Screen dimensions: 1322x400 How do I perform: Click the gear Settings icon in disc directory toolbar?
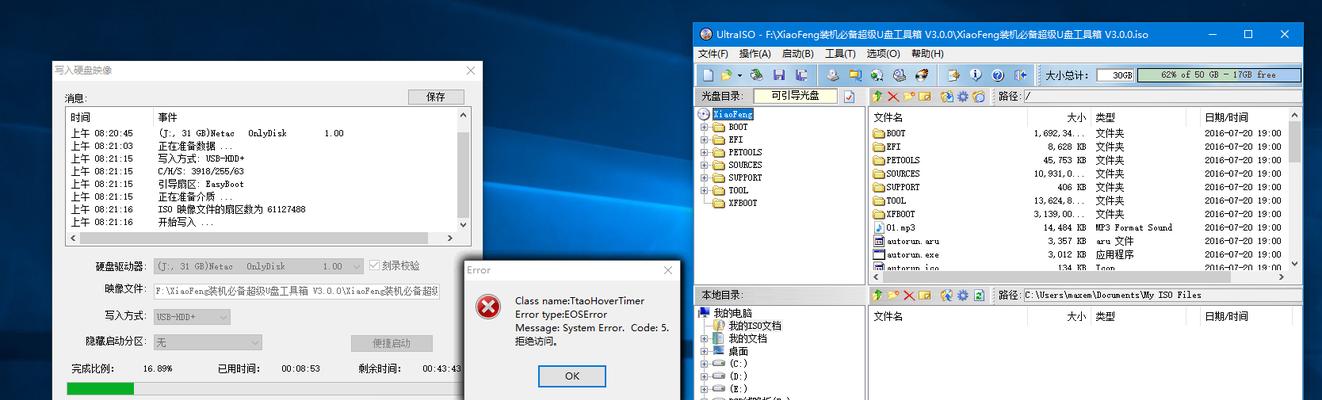963,96
